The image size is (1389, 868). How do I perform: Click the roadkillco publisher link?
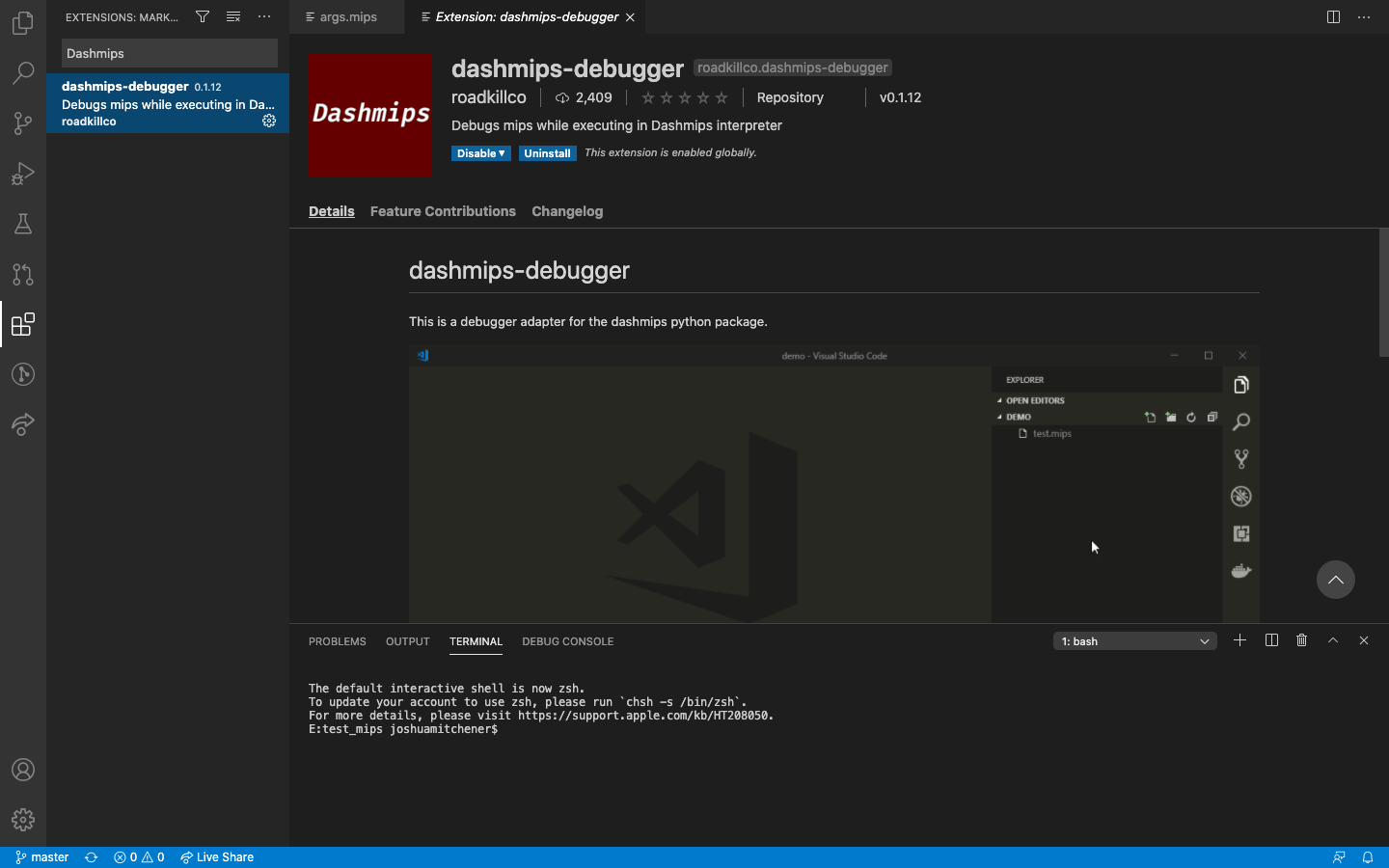click(x=489, y=97)
